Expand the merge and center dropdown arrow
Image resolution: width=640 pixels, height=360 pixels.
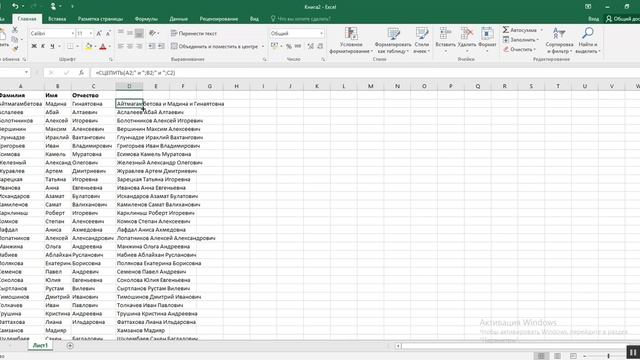(x=263, y=47)
